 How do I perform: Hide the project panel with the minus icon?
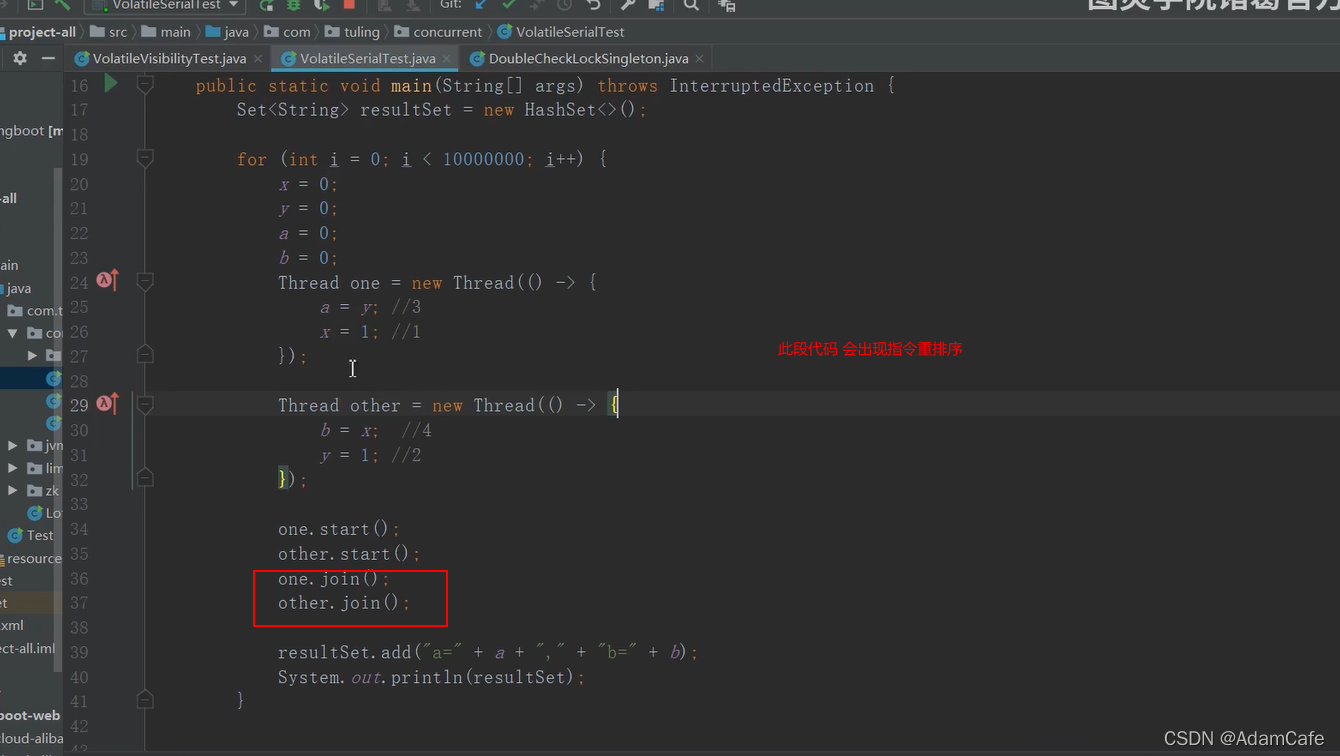[x=48, y=58]
